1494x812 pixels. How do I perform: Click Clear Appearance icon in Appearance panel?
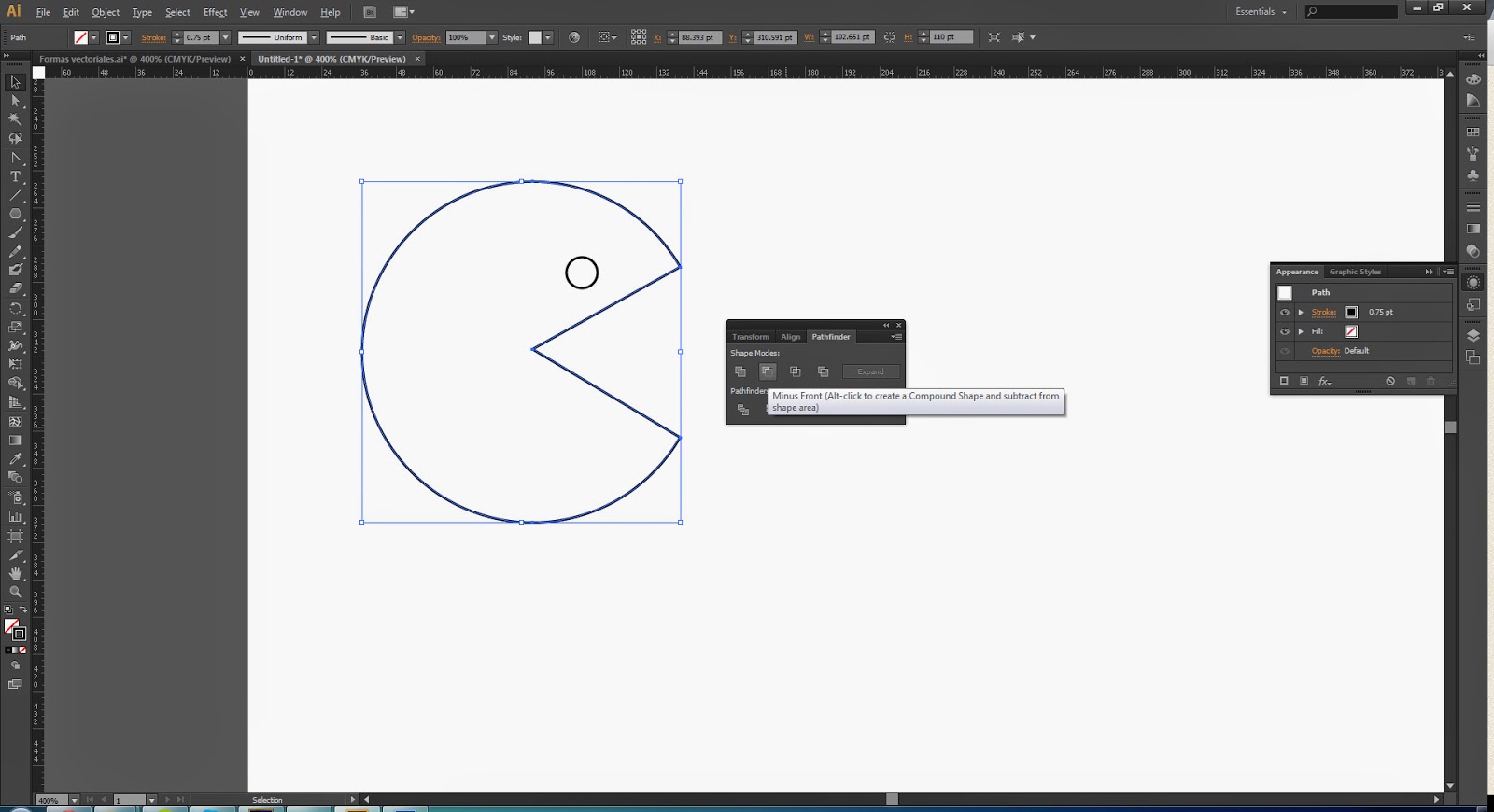pyautogui.click(x=1390, y=381)
